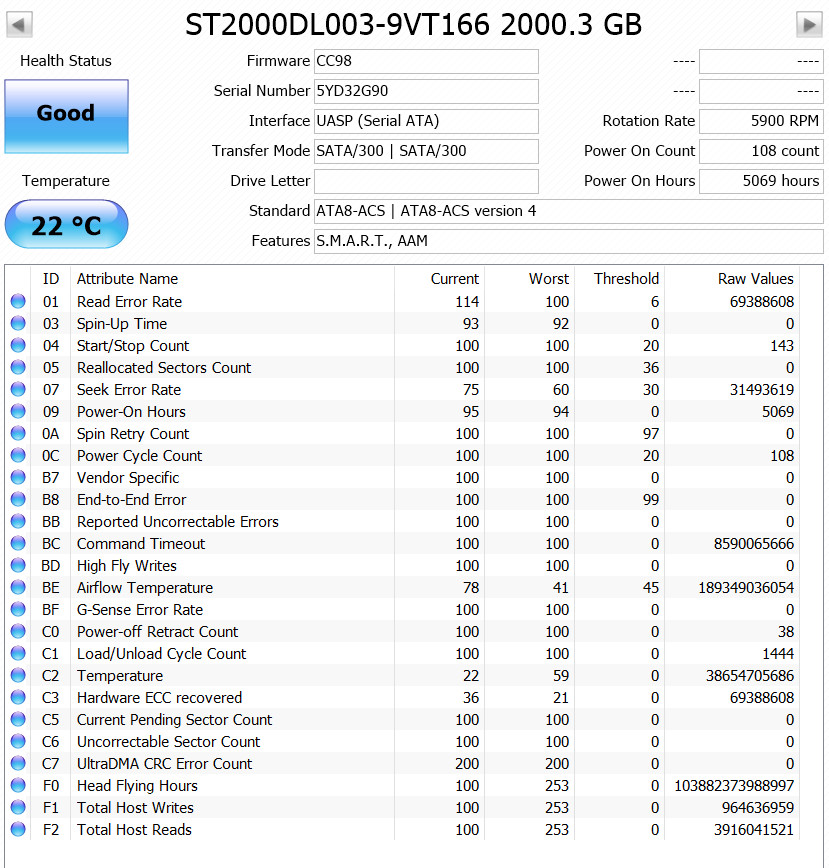Click the Raw Values column header
The height and width of the screenshot is (868, 829).
tap(755, 278)
